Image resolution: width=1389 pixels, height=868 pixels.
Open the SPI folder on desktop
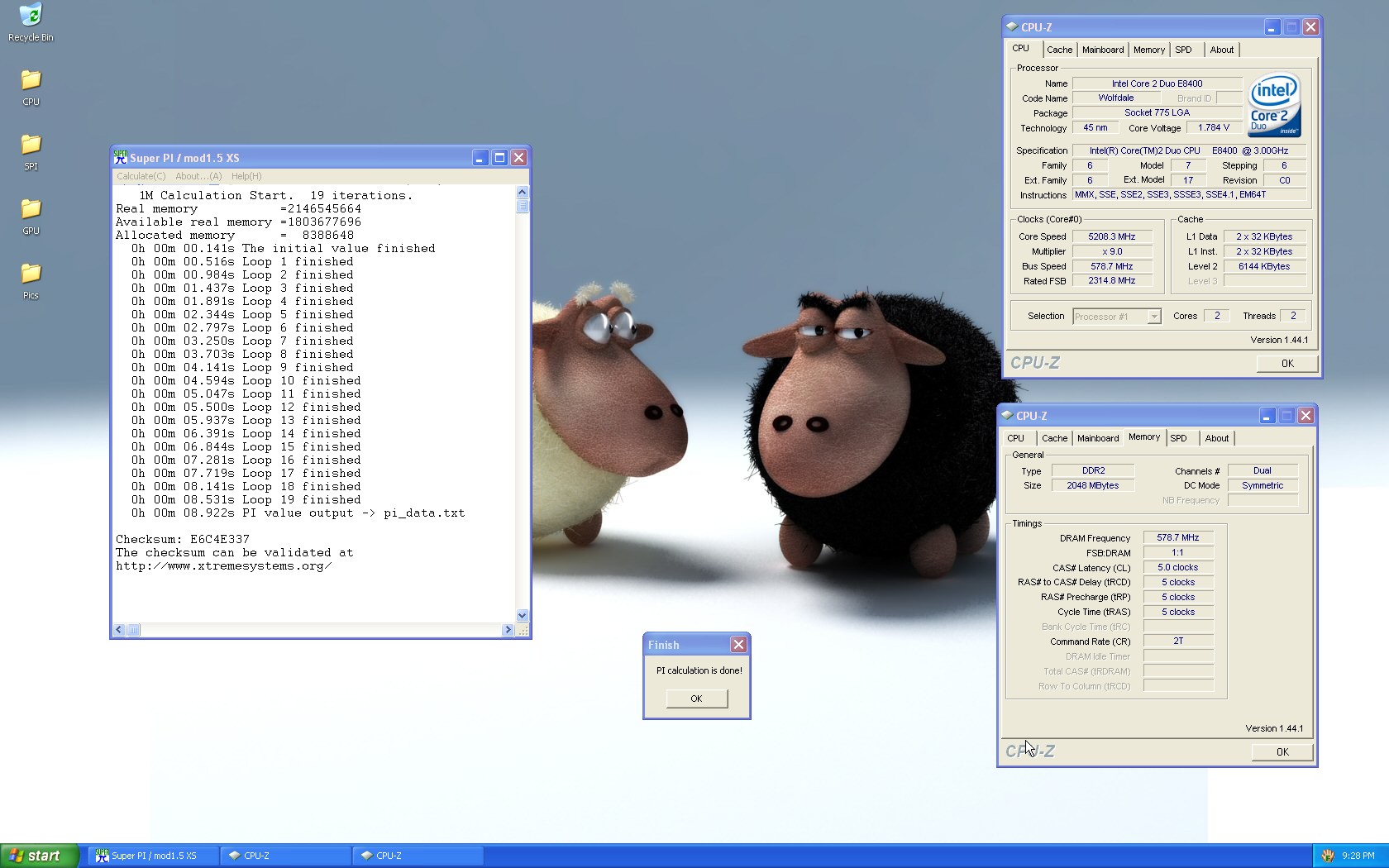[31, 151]
